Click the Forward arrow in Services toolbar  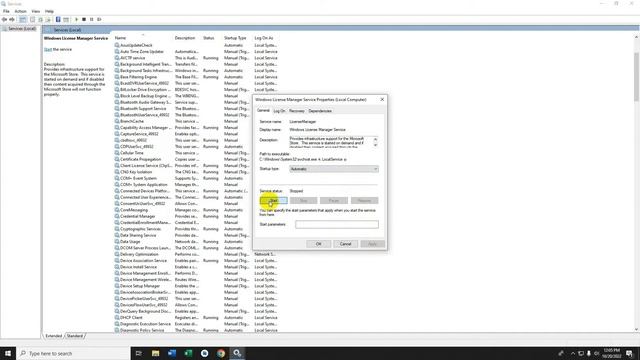(12, 20)
